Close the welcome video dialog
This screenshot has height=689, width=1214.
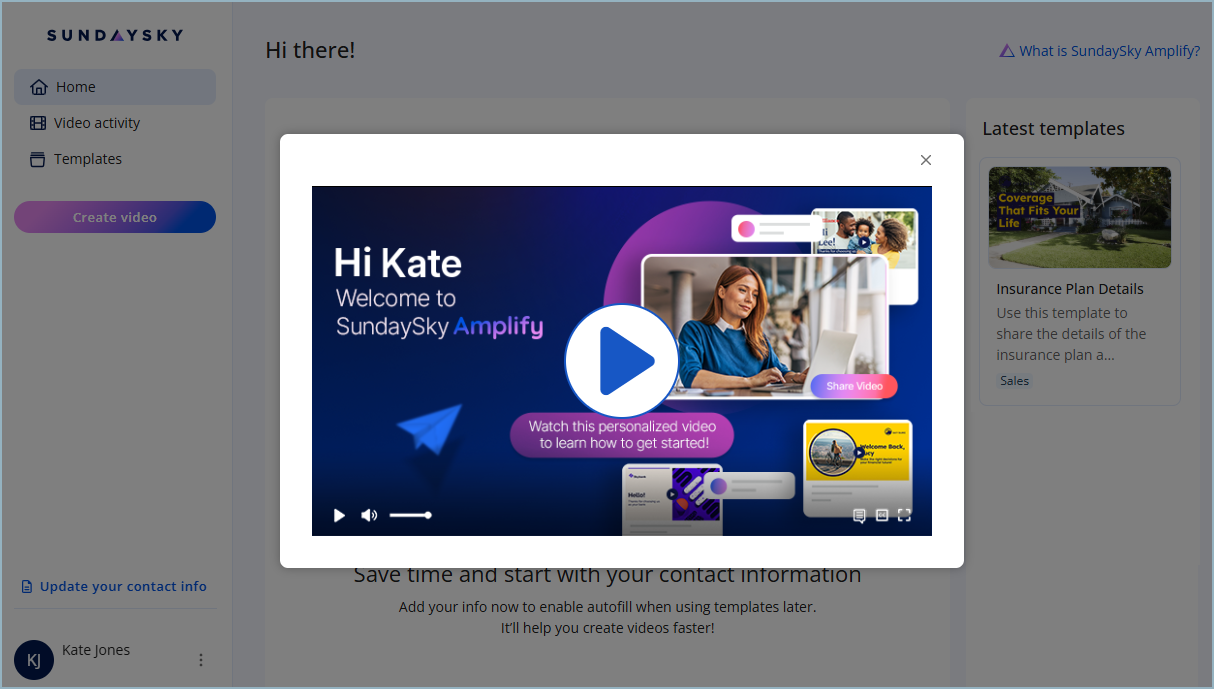tap(925, 160)
